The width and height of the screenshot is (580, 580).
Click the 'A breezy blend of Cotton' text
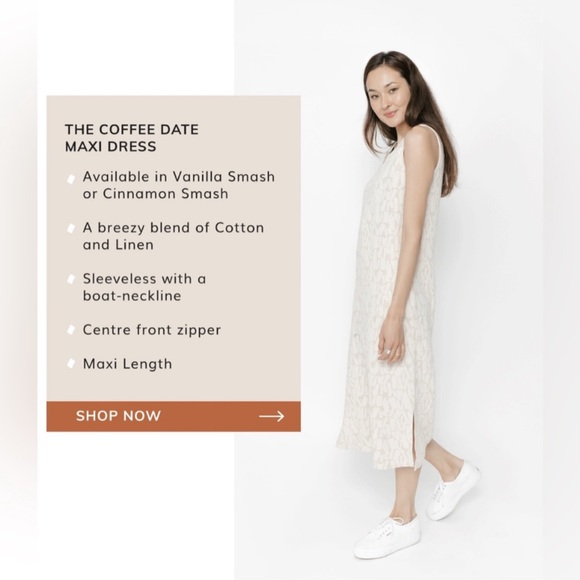pyautogui.click(x=173, y=228)
